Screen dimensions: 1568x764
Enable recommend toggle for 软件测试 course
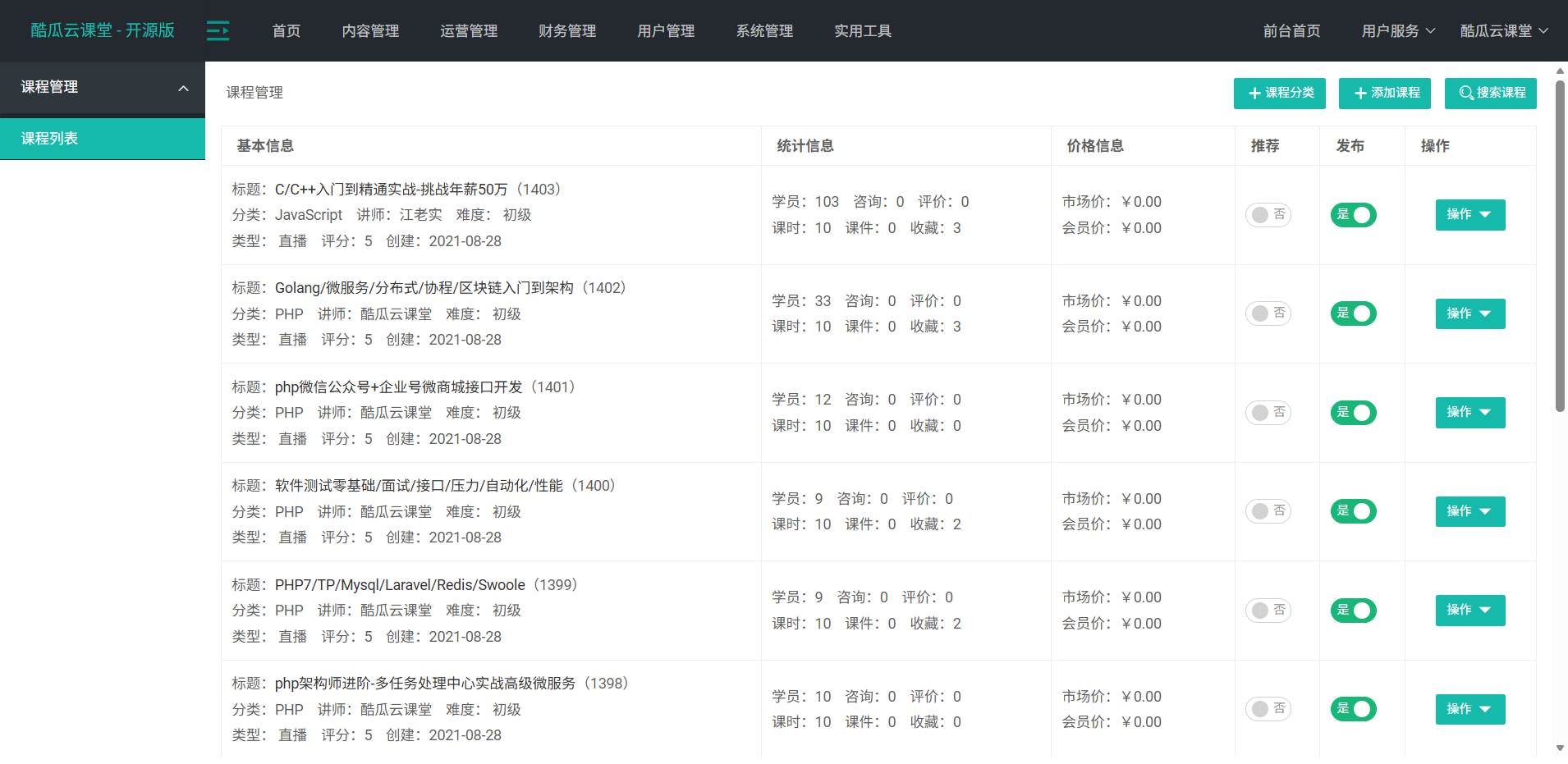(1268, 510)
